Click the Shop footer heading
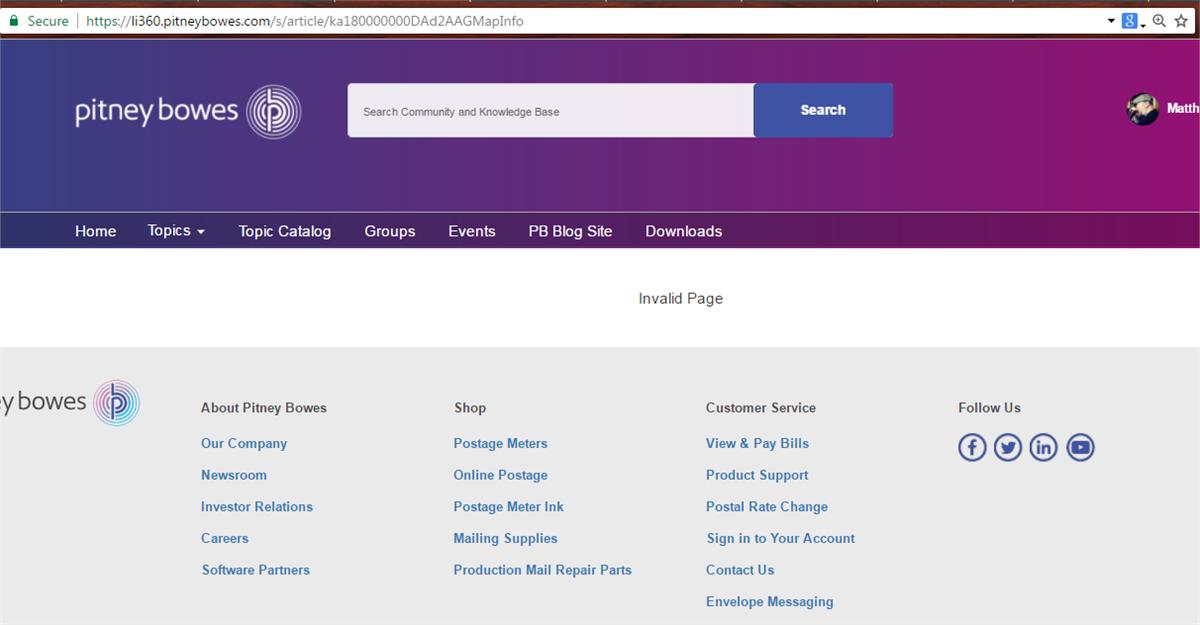Screen dimensions: 1200x625 coord(470,408)
